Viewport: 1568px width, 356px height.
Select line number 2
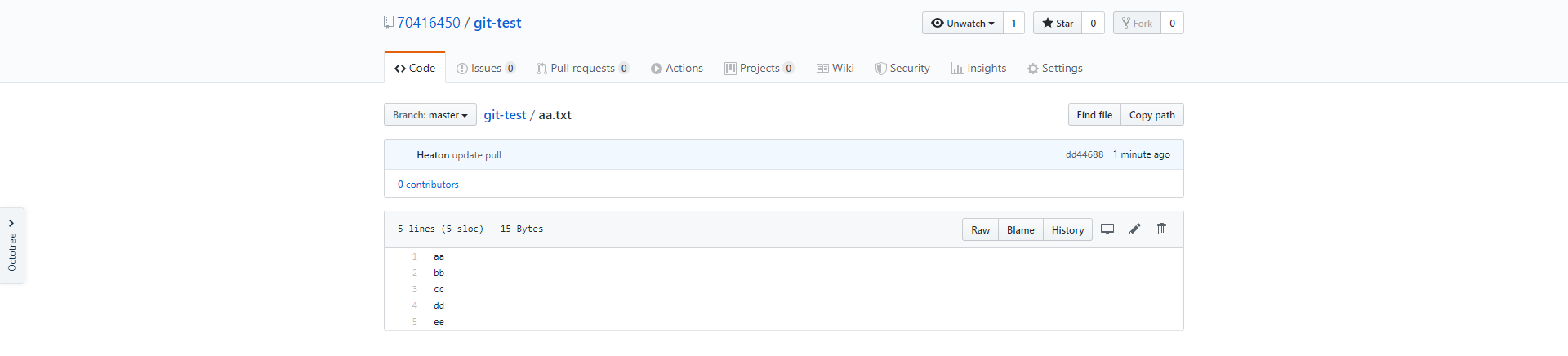pos(414,273)
